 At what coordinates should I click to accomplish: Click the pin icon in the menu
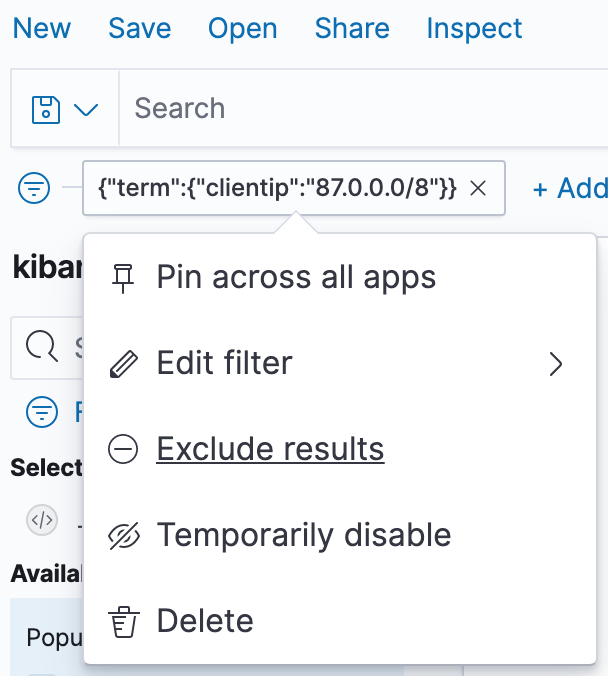point(123,277)
